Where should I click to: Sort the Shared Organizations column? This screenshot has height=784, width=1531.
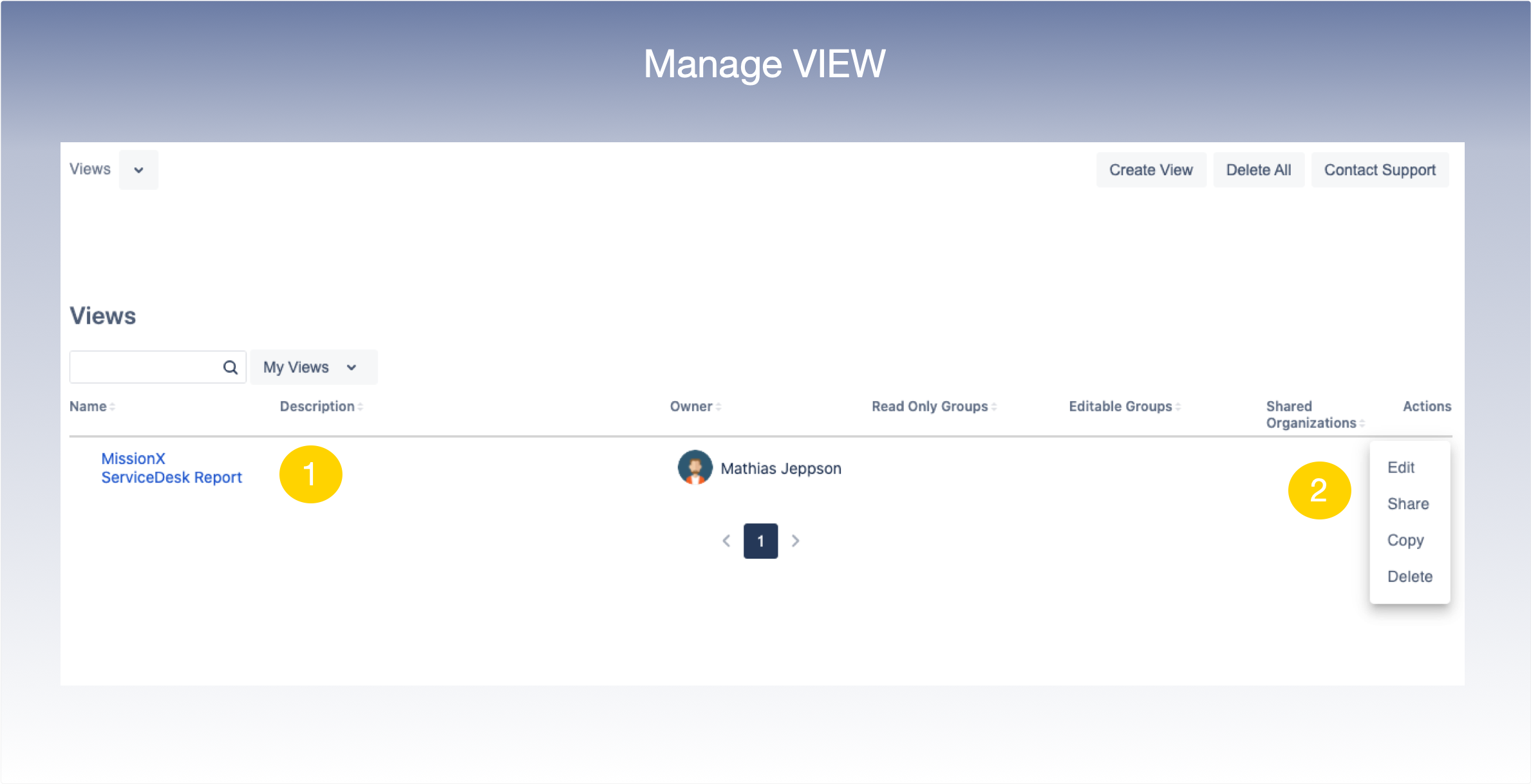coord(1362,423)
